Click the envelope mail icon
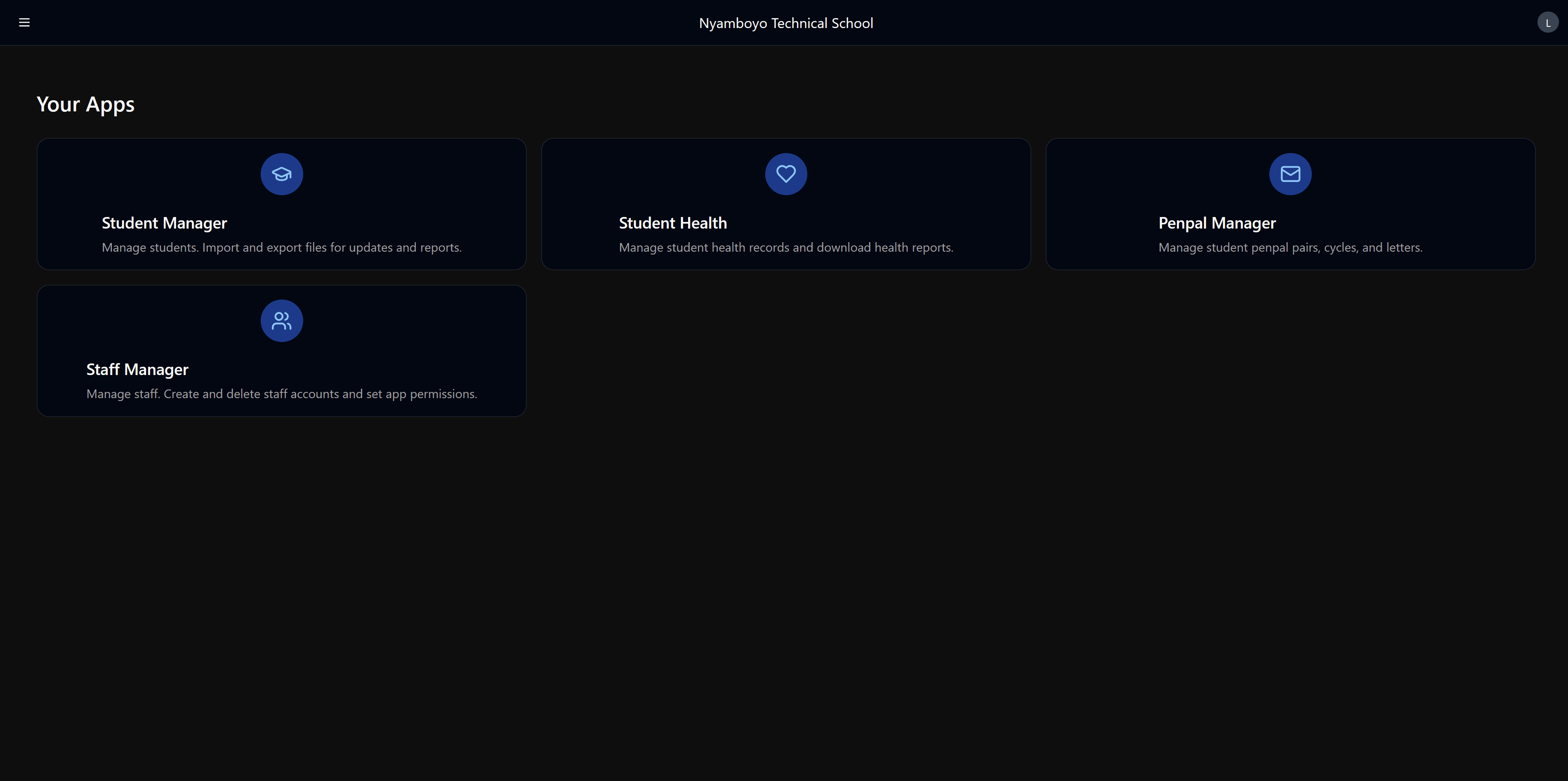 tap(1290, 174)
